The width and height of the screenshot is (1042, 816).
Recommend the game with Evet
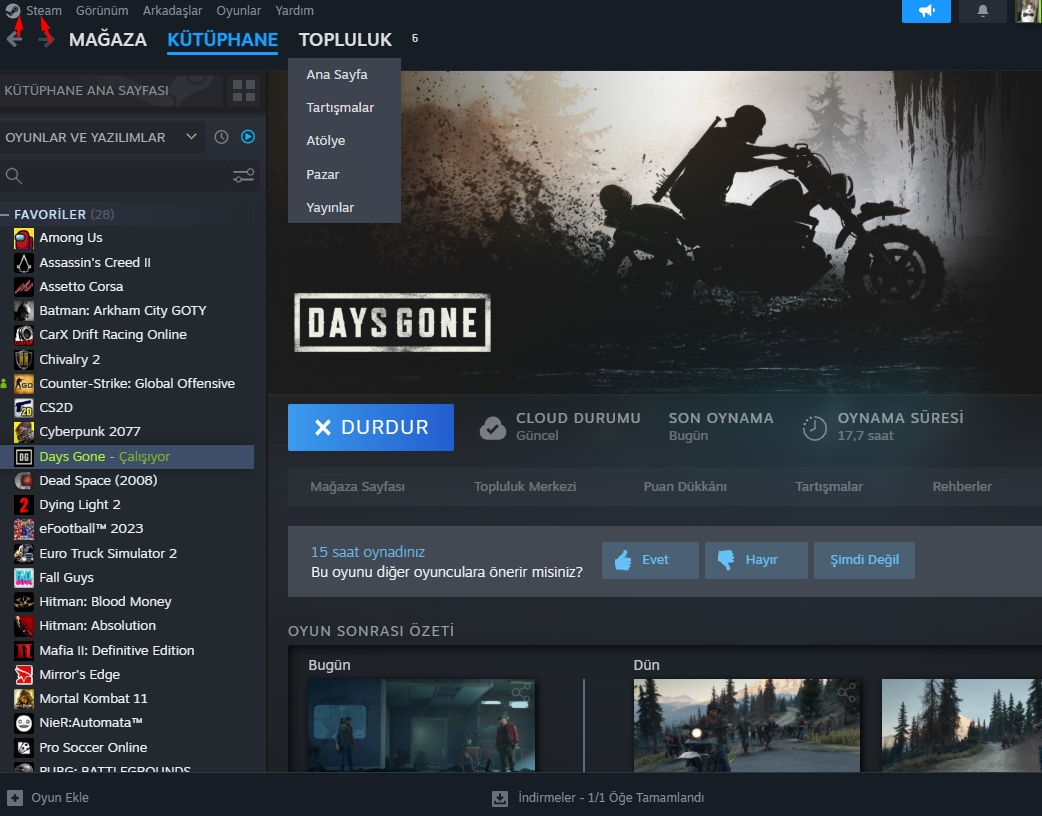(650, 560)
